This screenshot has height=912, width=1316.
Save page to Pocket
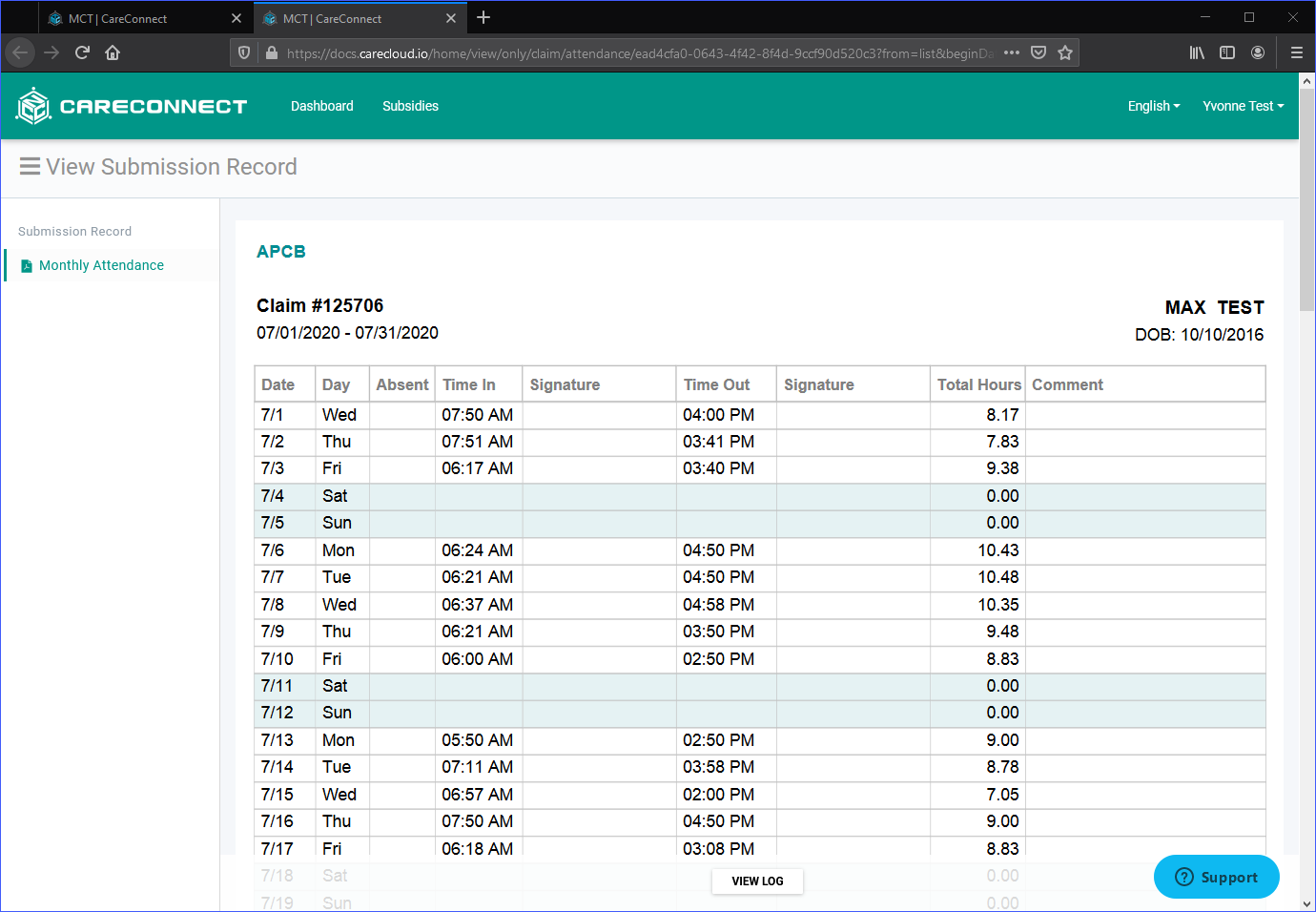click(x=1038, y=53)
